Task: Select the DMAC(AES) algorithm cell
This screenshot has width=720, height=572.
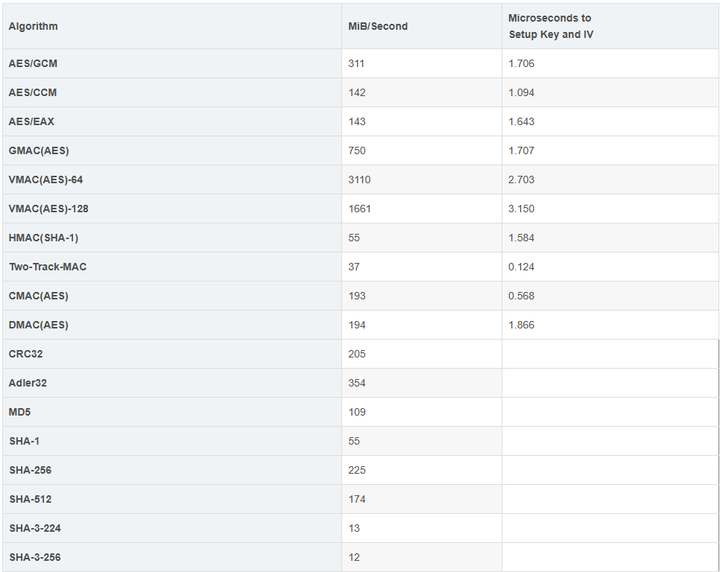Action: 172,325
